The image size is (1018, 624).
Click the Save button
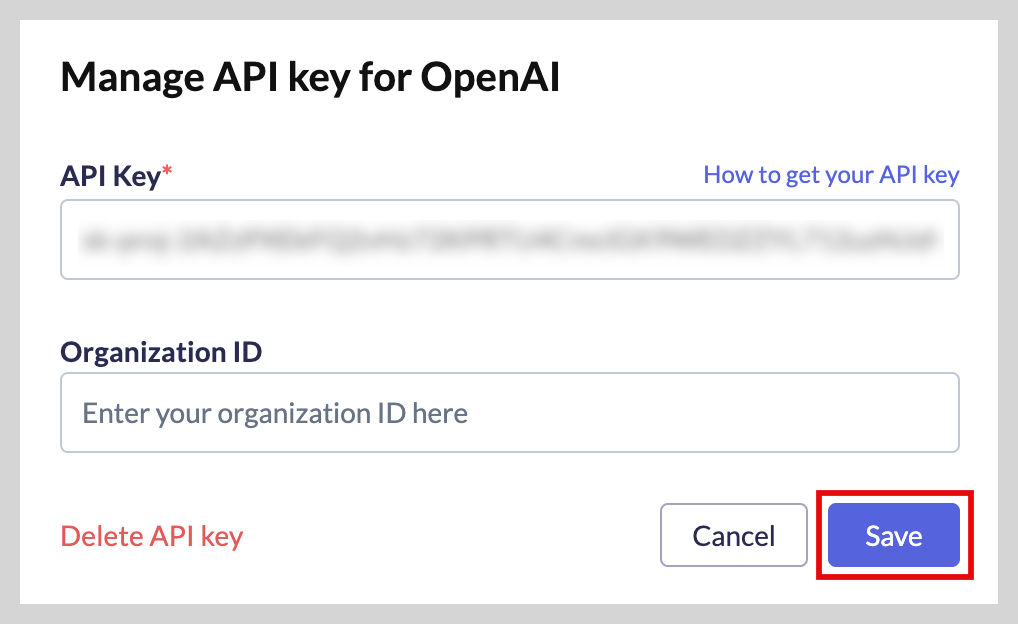(x=893, y=535)
